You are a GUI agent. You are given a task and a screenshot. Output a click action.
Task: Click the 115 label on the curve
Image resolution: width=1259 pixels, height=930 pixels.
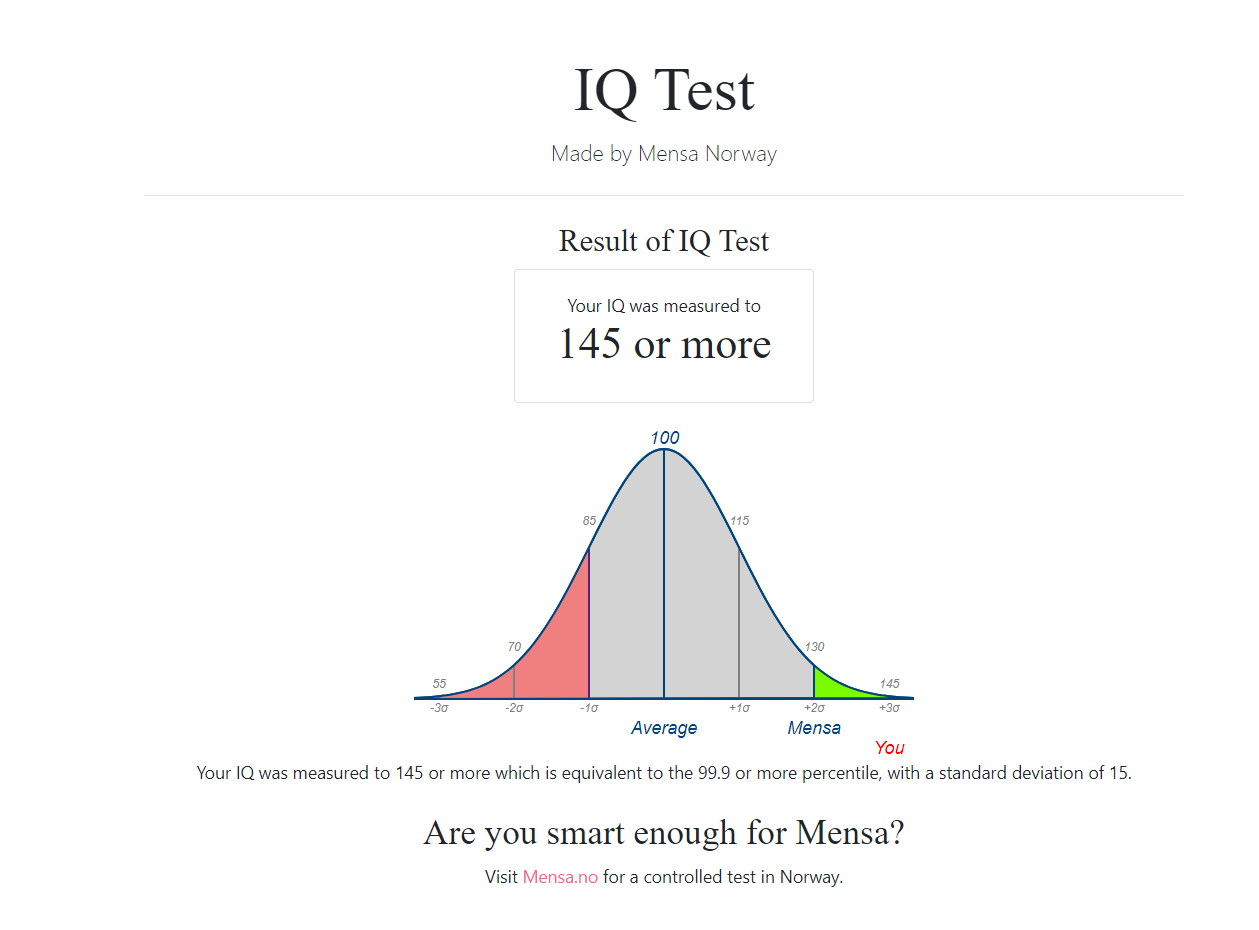pos(740,521)
